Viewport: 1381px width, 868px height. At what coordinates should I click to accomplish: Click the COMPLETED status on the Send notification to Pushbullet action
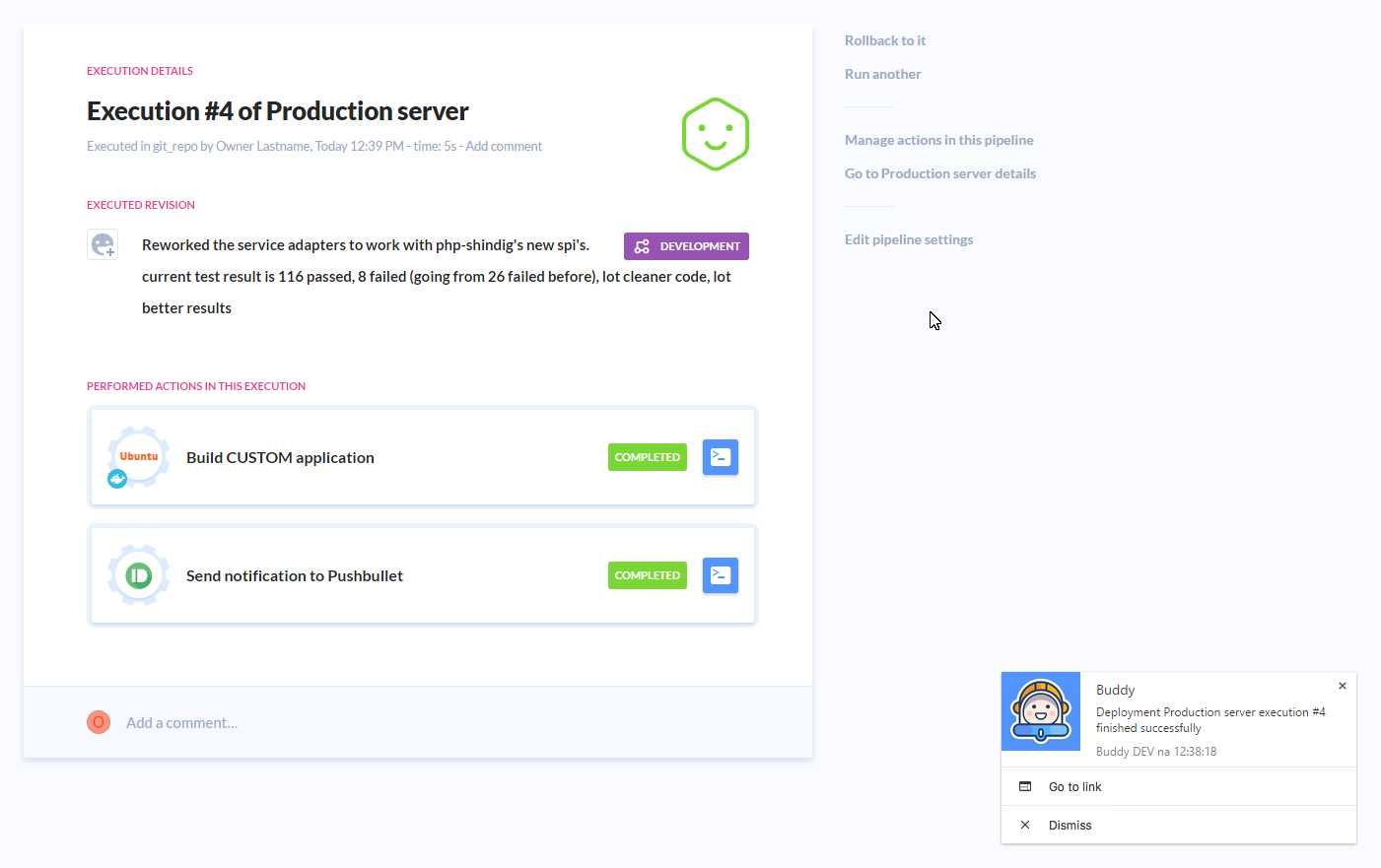pos(648,575)
